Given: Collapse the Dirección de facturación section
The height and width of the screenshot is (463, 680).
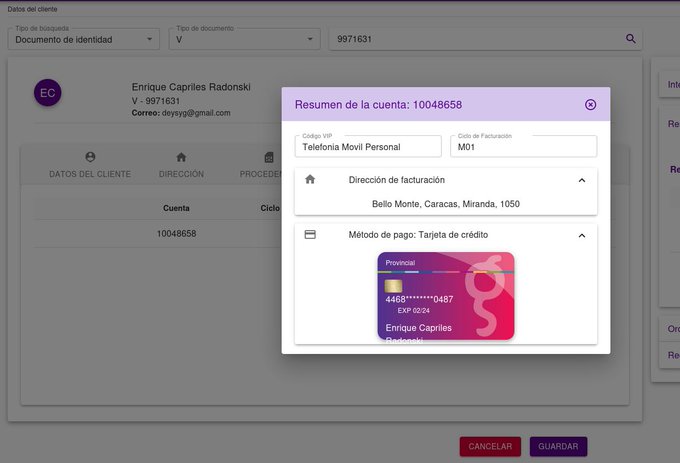Looking at the screenshot, I should (x=582, y=180).
